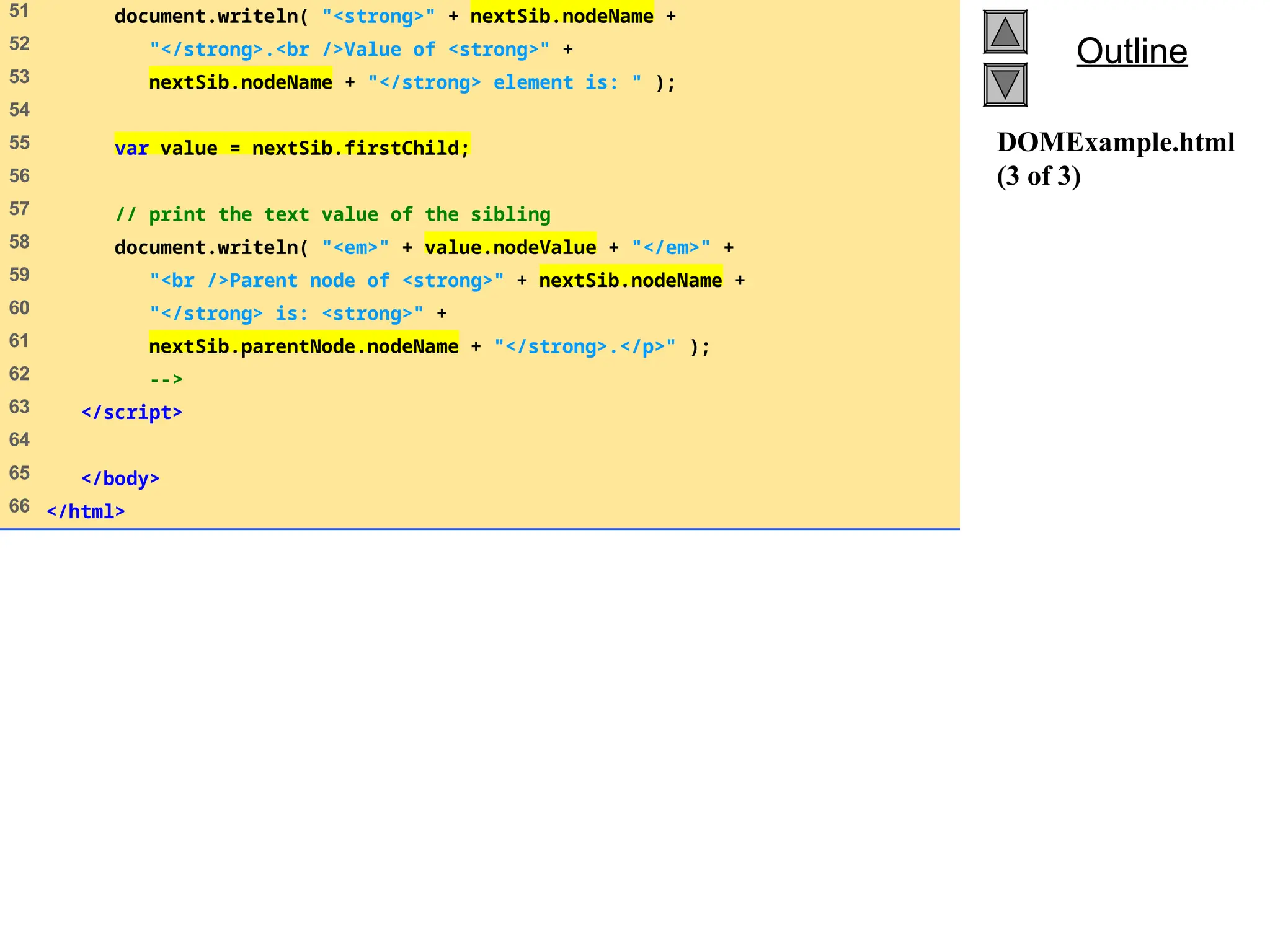
Task: Click the up arrow navigation button
Action: coord(1005,32)
